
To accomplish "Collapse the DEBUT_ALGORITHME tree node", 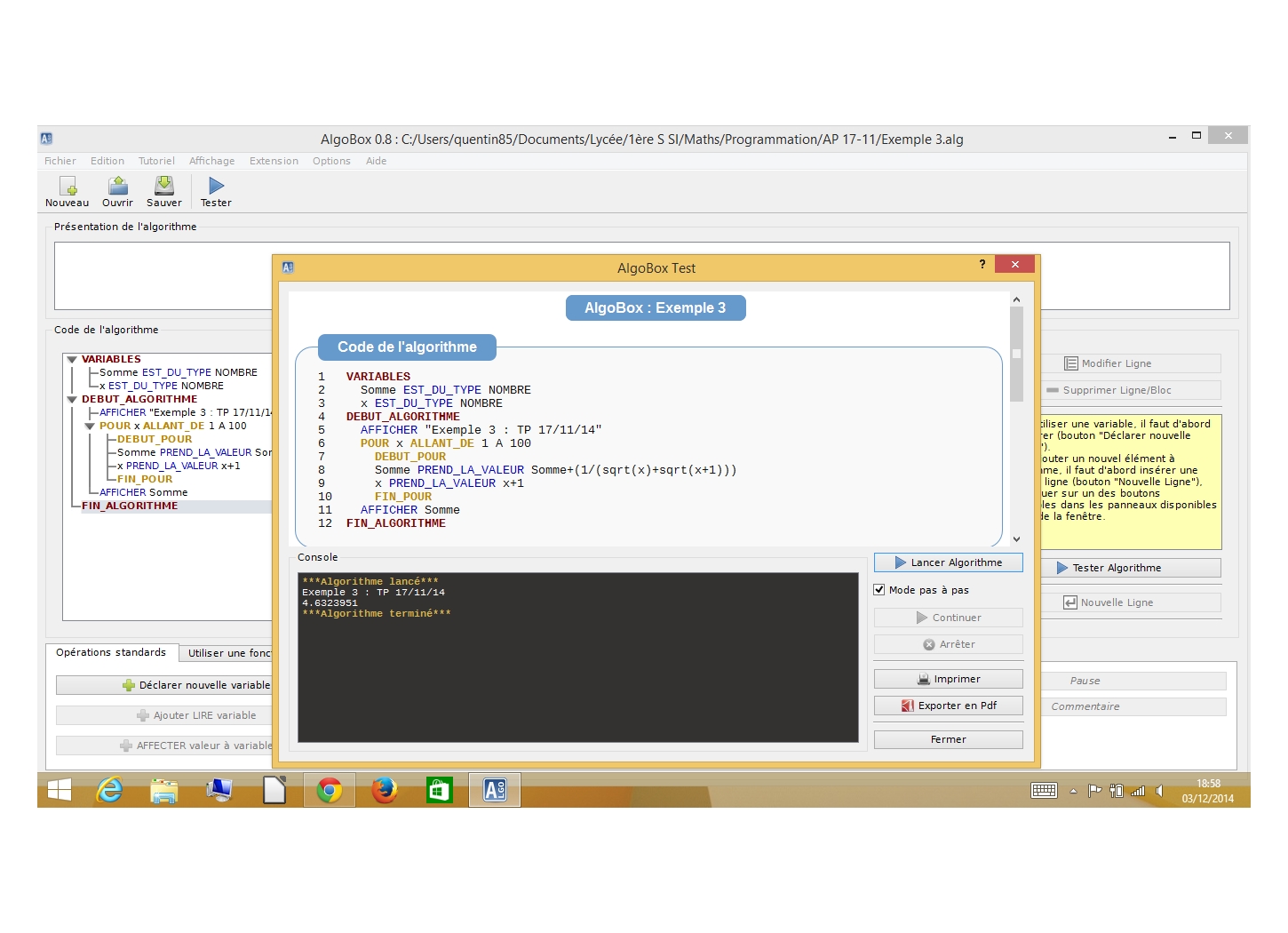I will tap(72, 400).
